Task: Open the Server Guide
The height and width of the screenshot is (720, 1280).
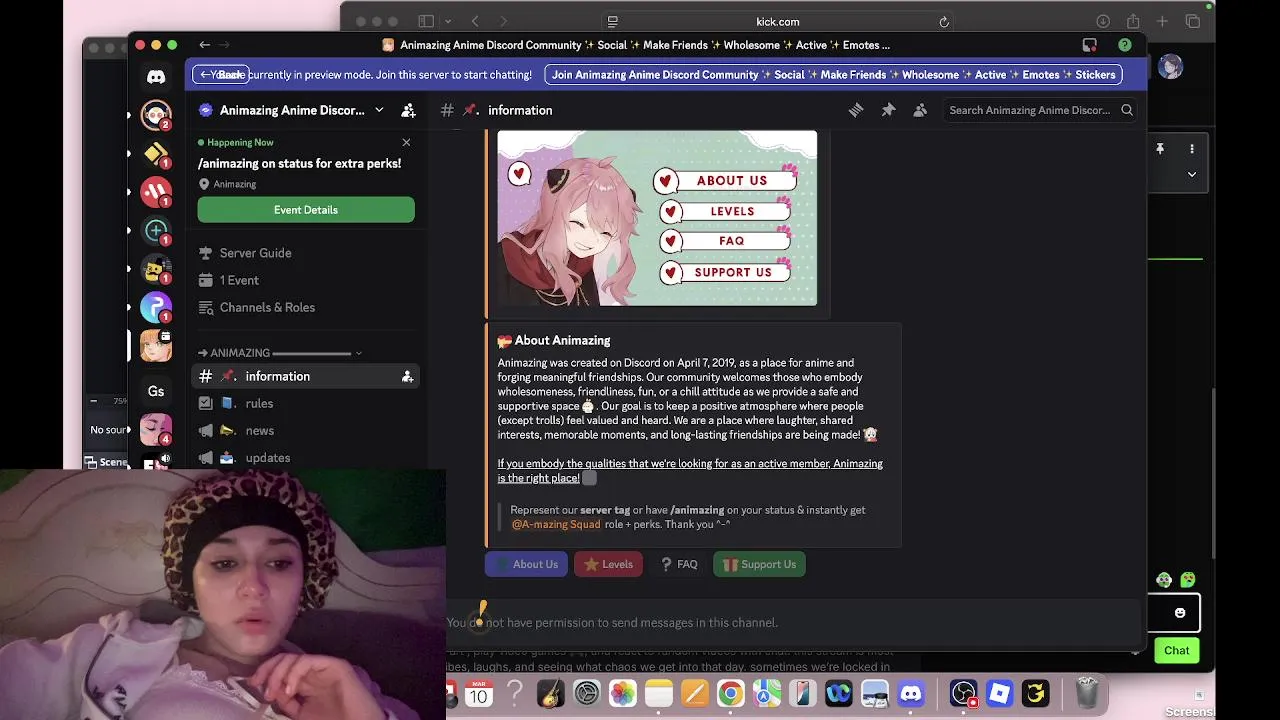Action: pyautogui.click(x=305, y=253)
